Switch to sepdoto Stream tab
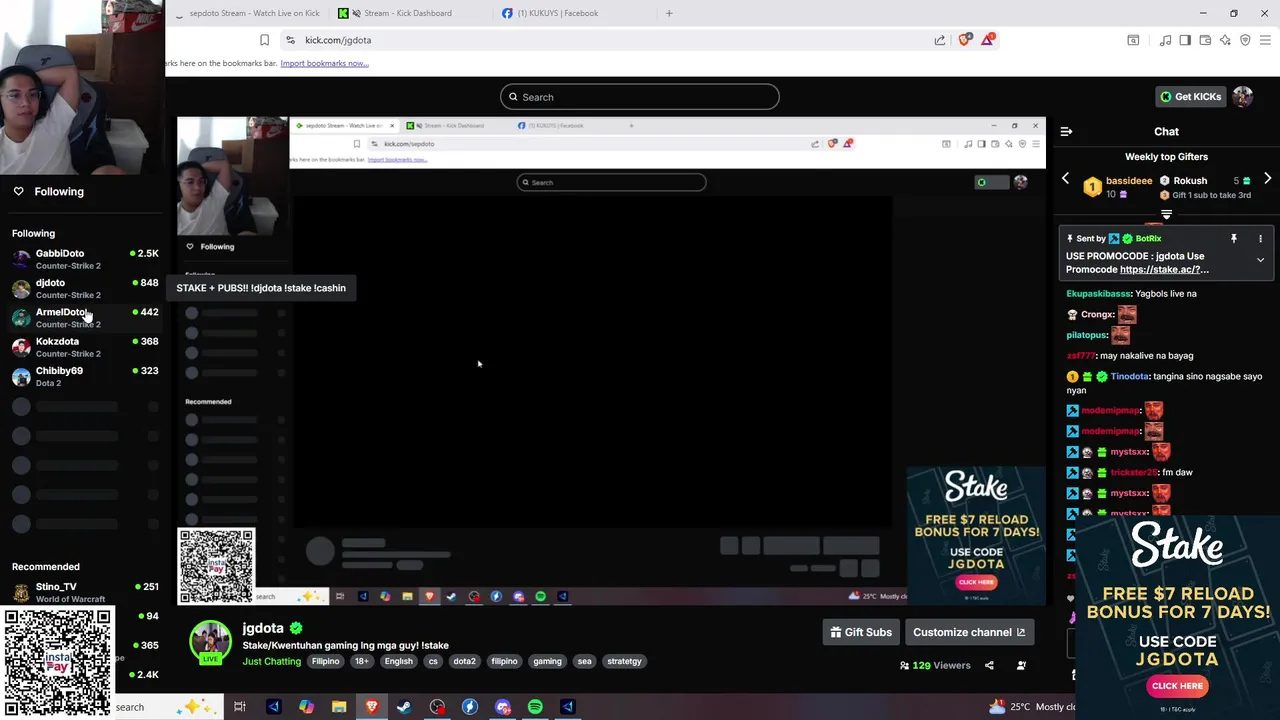1280x720 pixels. click(x=254, y=13)
